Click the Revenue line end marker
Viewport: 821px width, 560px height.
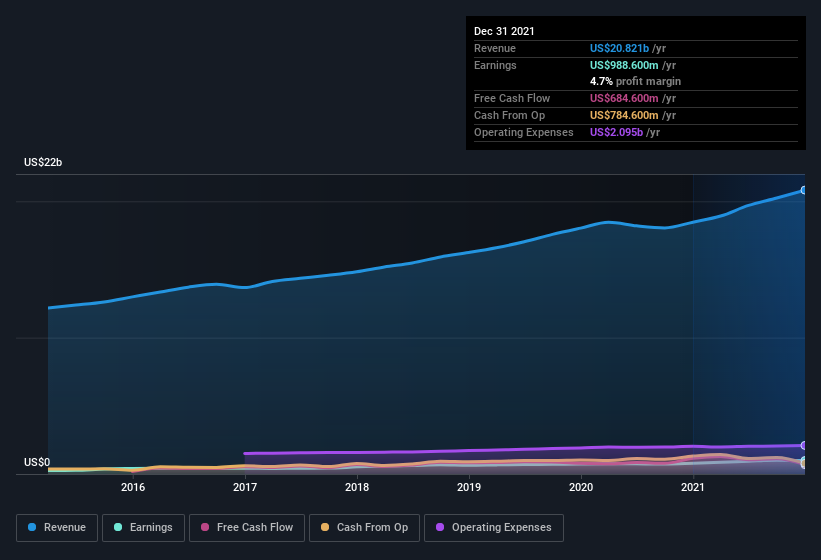(x=804, y=190)
